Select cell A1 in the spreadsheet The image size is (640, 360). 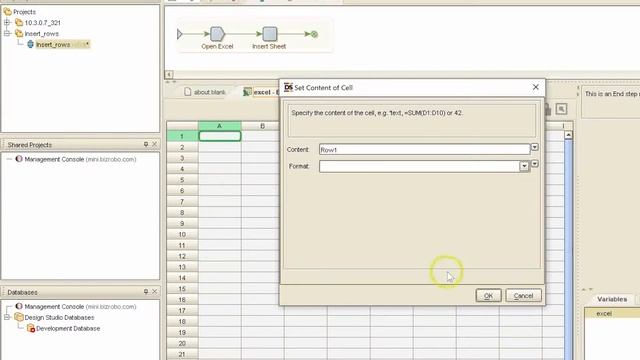220,136
